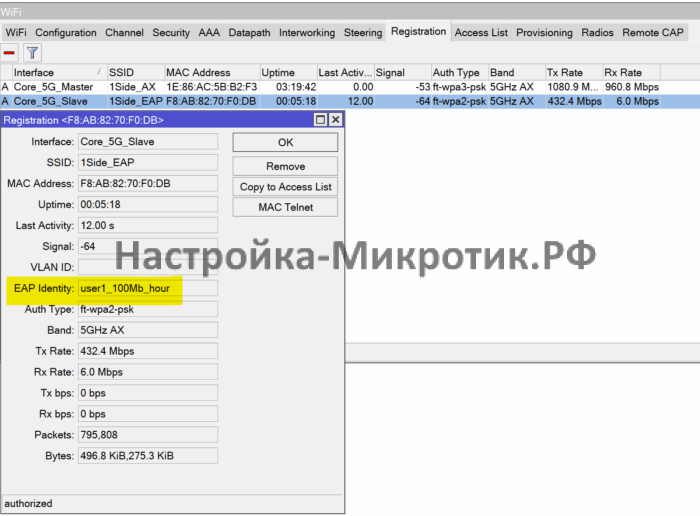Click the MAC Telnet button
Screen dimensions: 700x516
[x=285, y=207]
